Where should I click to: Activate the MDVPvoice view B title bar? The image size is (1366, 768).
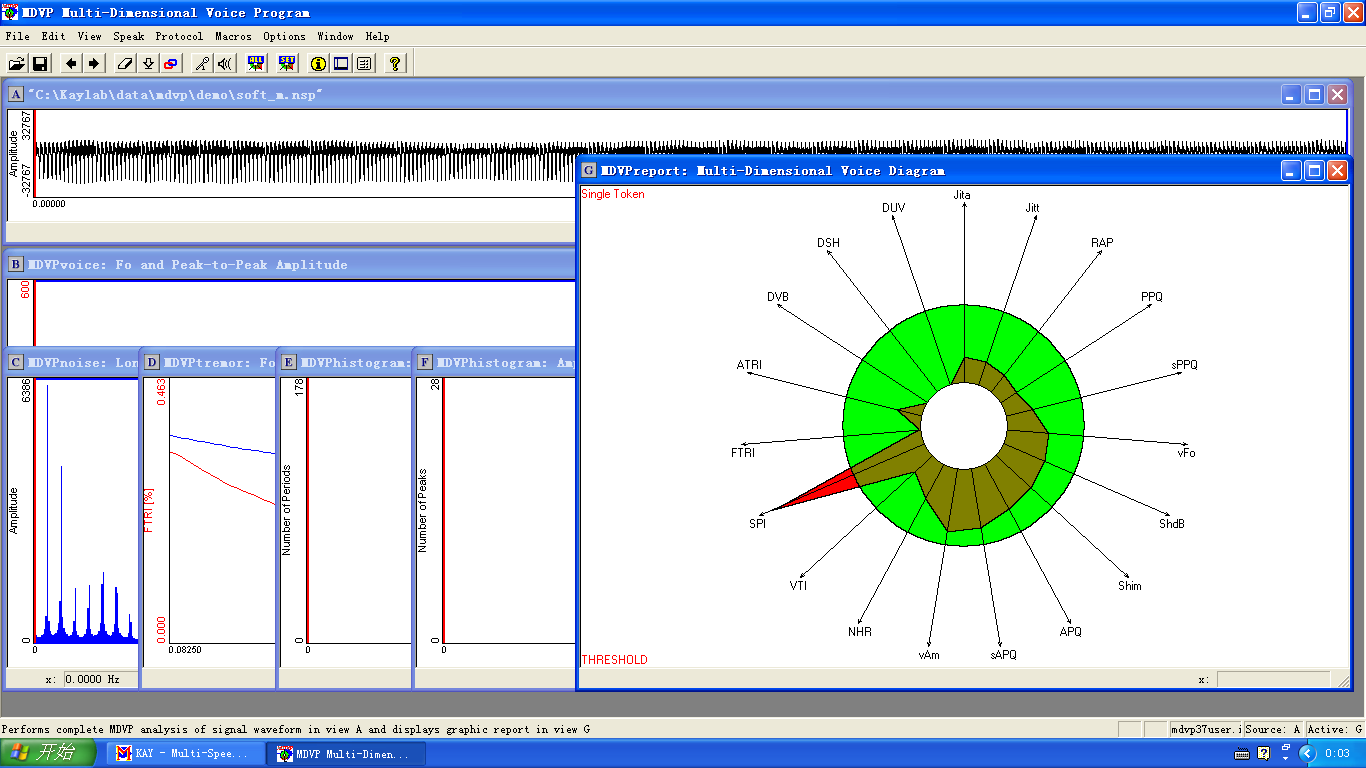290,264
